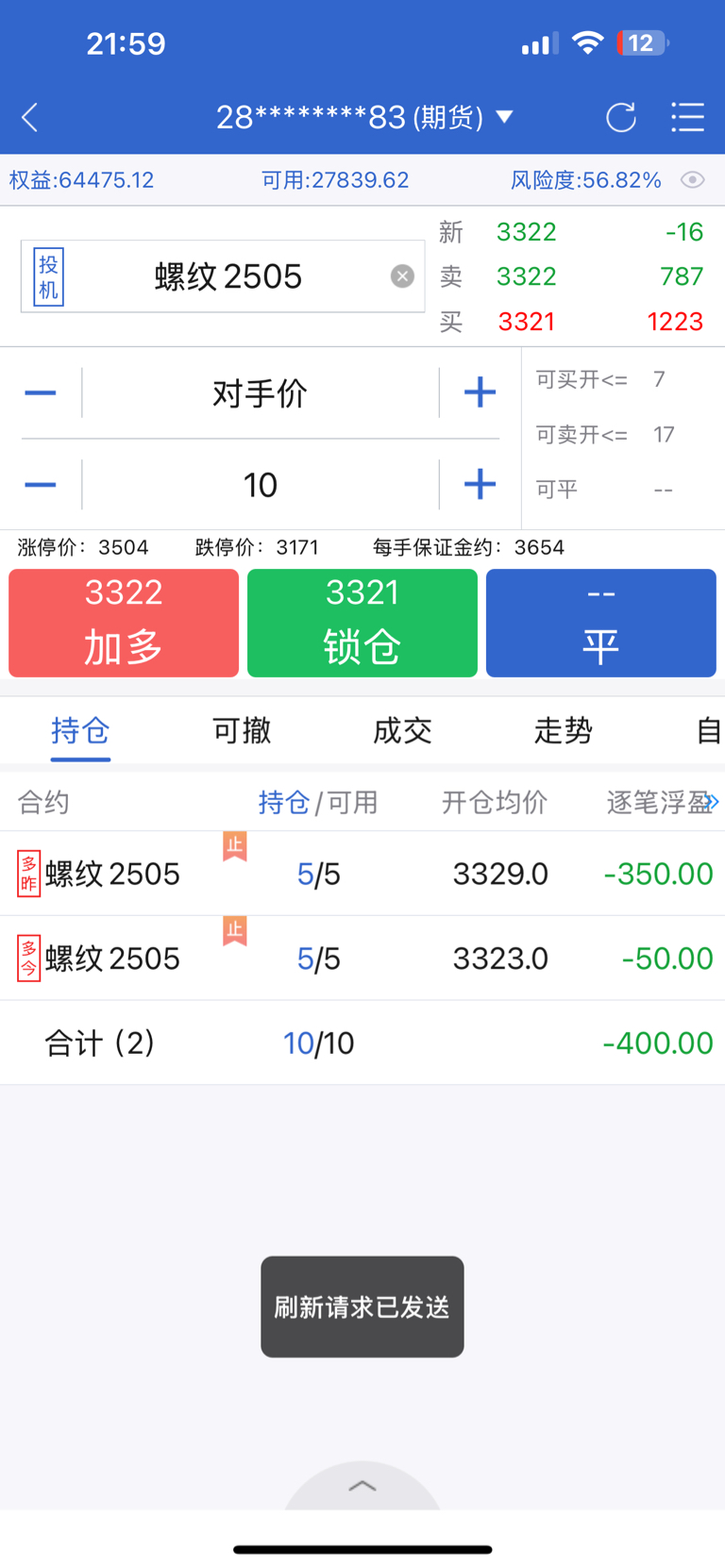The width and height of the screenshot is (725, 1568).
Task: Clear the 螺纹2505 contract field
Action: point(402,276)
